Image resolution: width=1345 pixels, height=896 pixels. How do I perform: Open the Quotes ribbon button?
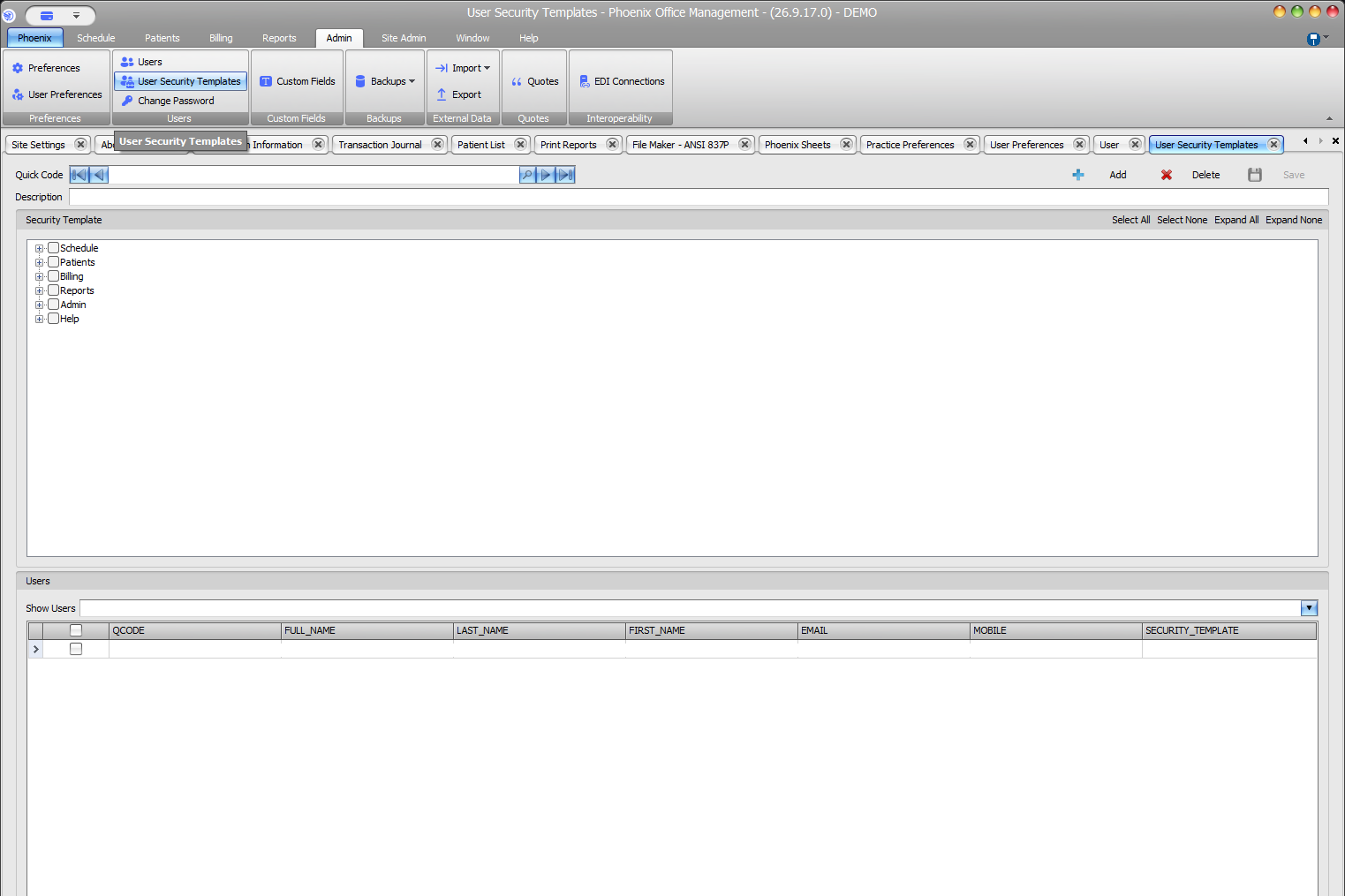click(x=534, y=81)
